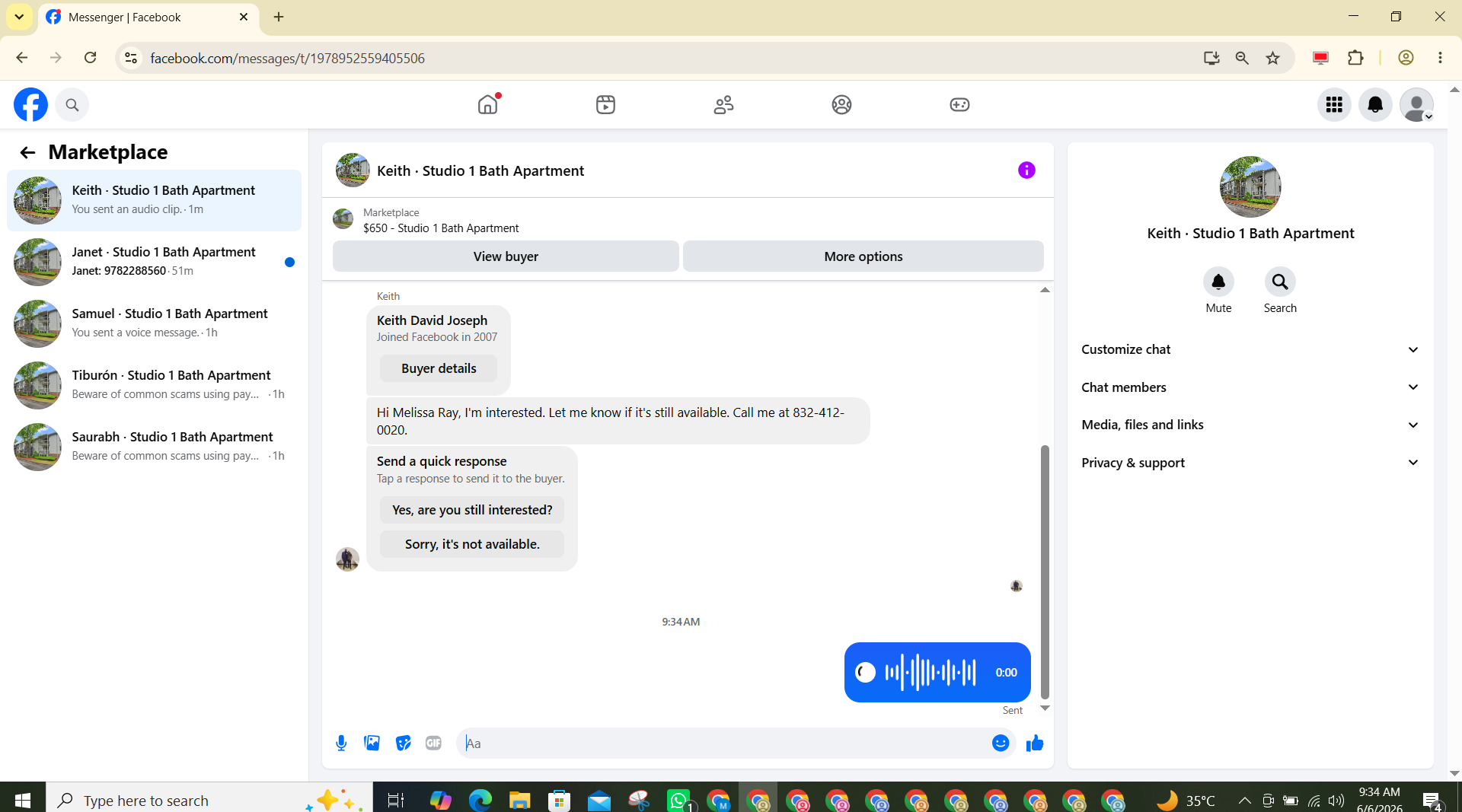Screen dimensions: 1462x812
Task: Open the conversation information icon
Action: tap(1026, 170)
